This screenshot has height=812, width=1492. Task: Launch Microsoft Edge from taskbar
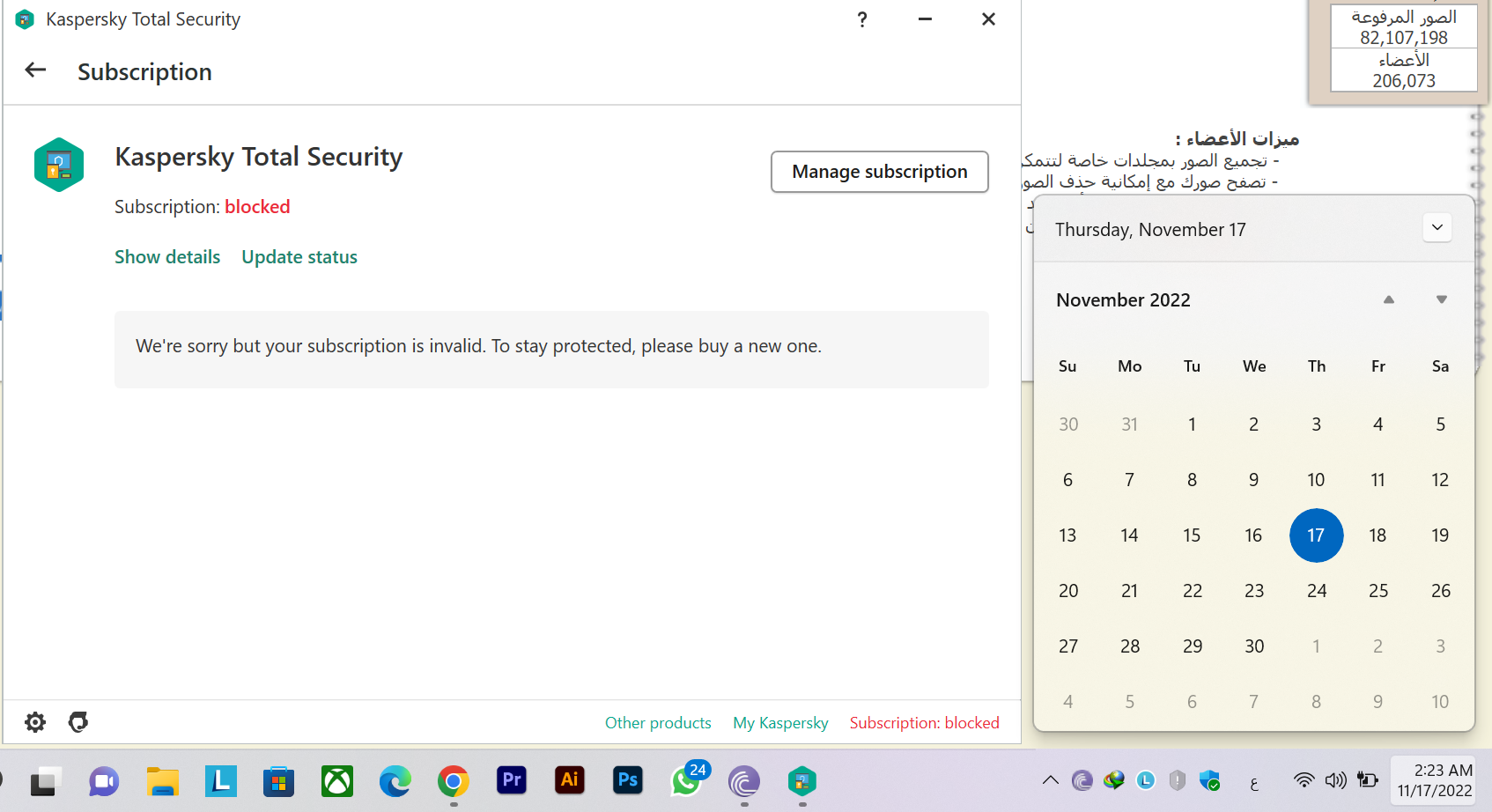(395, 781)
